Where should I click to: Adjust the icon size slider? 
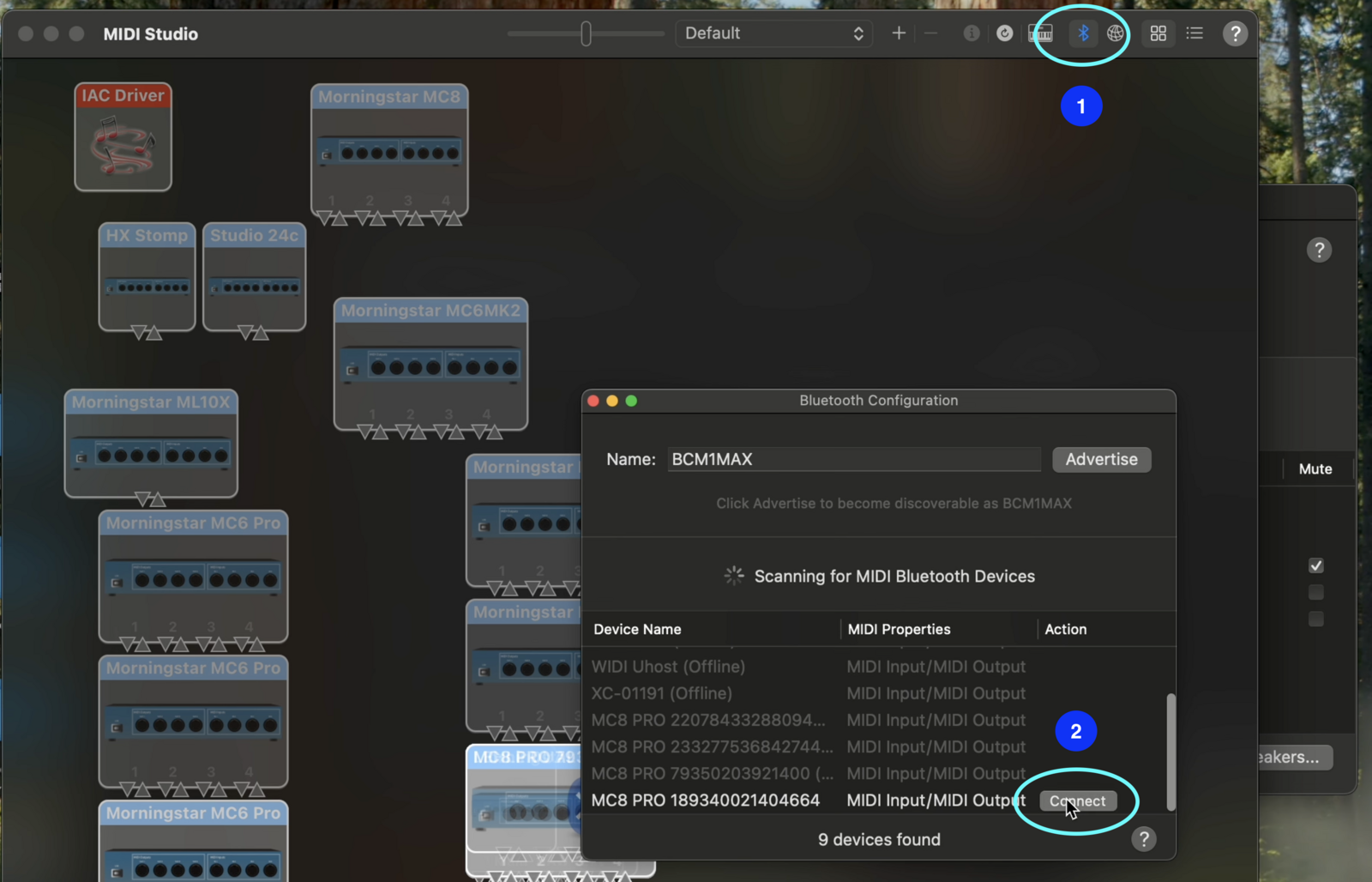[586, 33]
